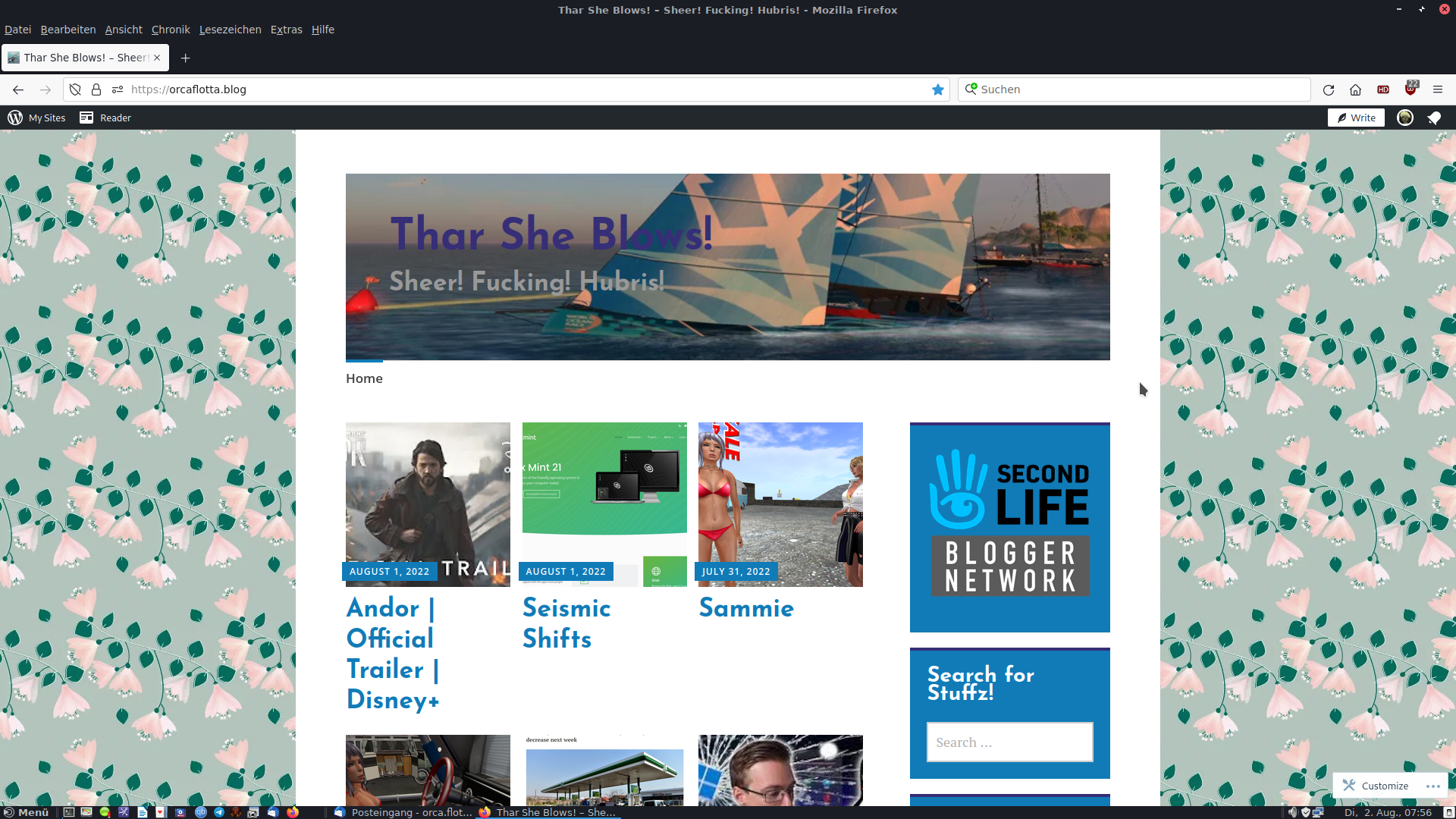This screenshot has width=1456, height=819.
Task: Toggle the bookmark star for this page
Action: [x=938, y=89]
